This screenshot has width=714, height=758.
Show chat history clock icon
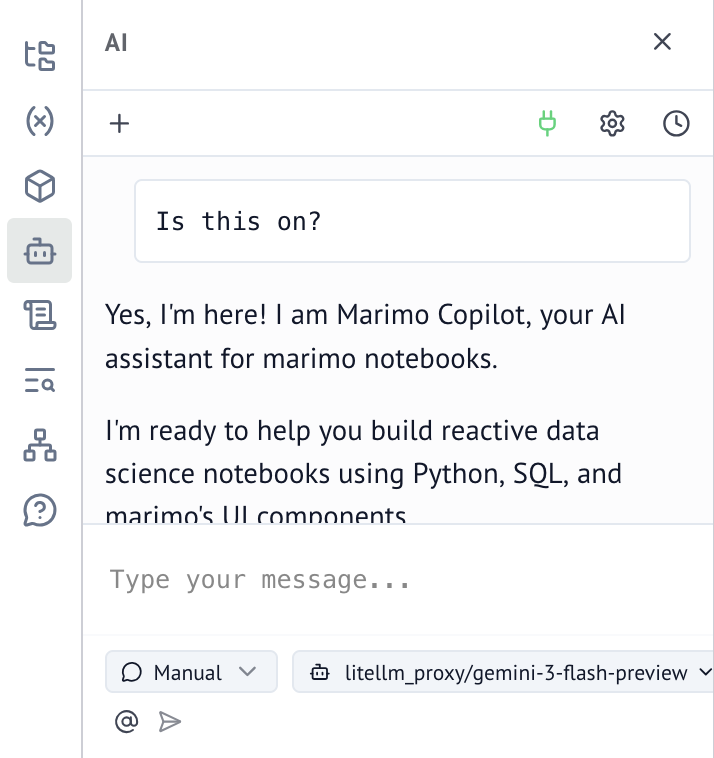[x=677, y=124]
